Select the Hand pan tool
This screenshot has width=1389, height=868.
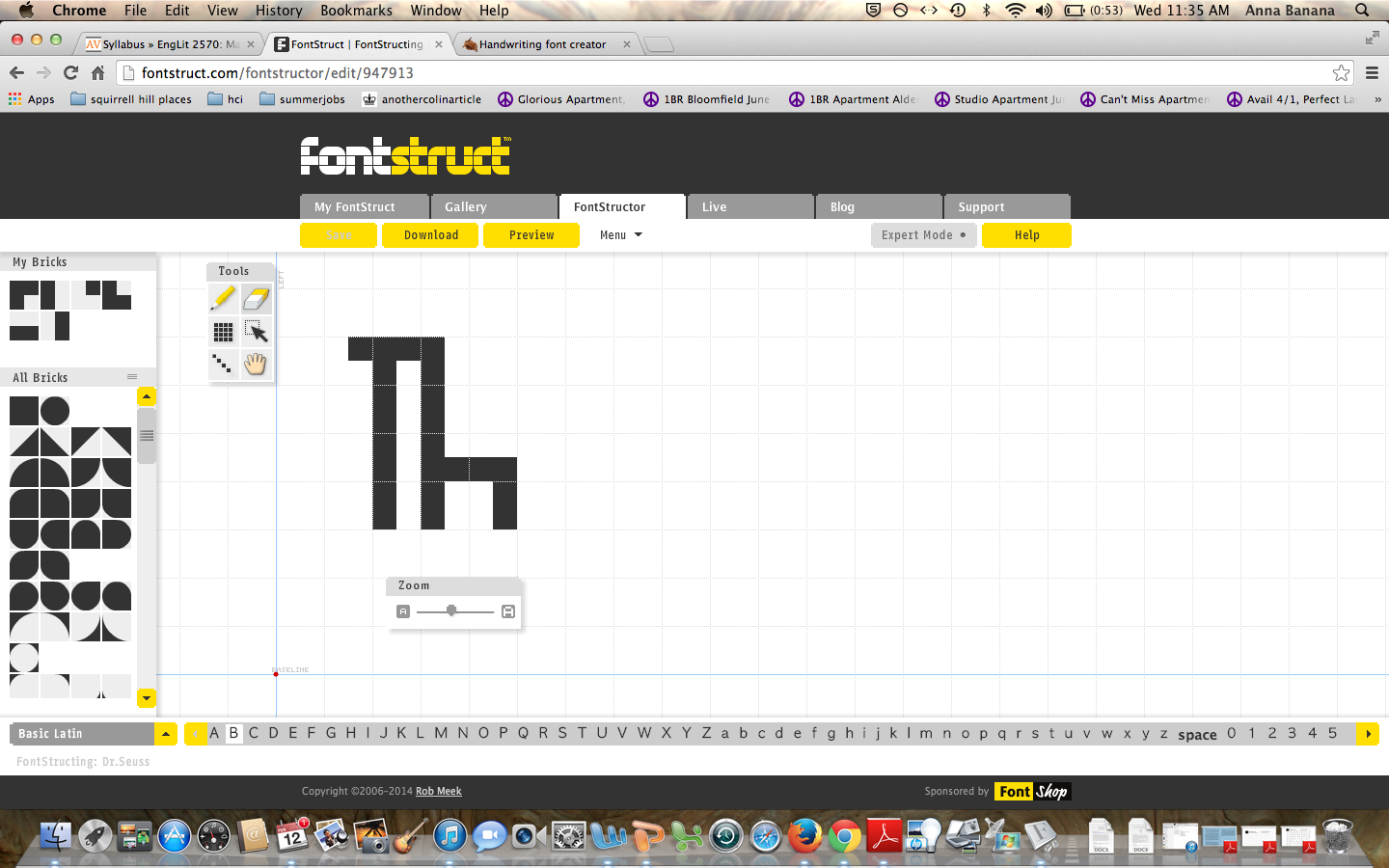256,364
